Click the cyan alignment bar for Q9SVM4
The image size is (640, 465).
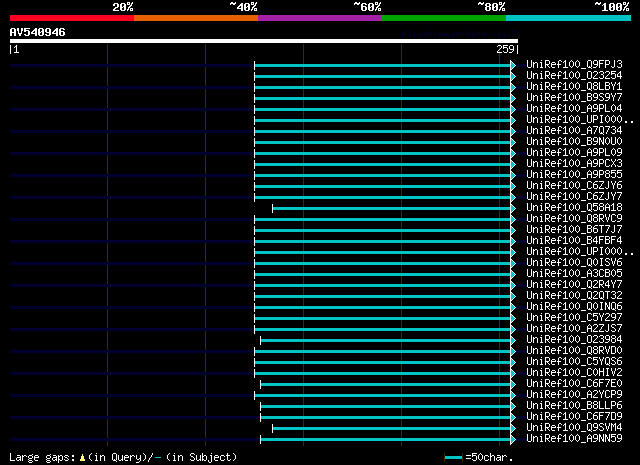(x=392, y=429)
